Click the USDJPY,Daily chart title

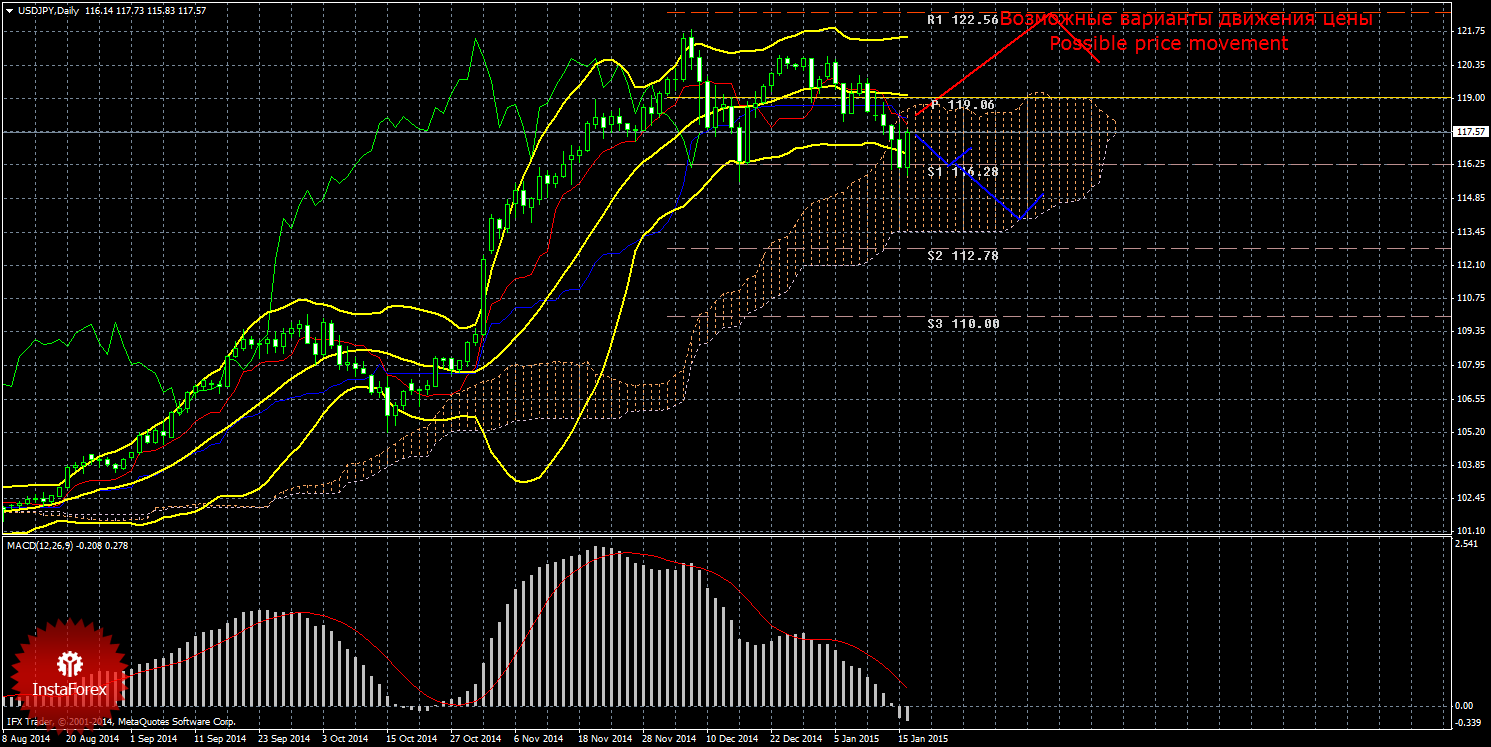tap(49, 10)
